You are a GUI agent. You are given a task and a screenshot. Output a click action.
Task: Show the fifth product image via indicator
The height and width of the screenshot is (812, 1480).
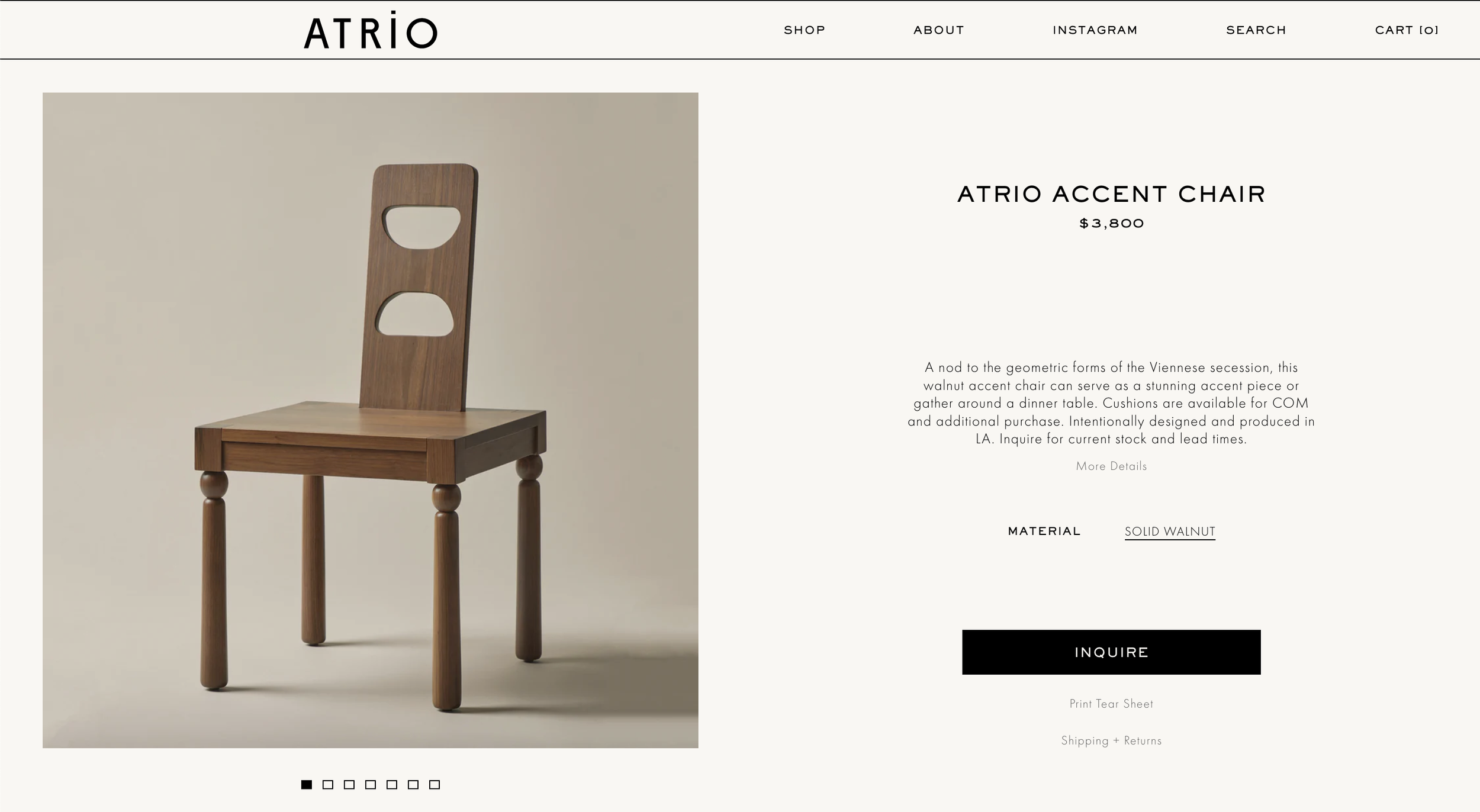coord(392,785)
